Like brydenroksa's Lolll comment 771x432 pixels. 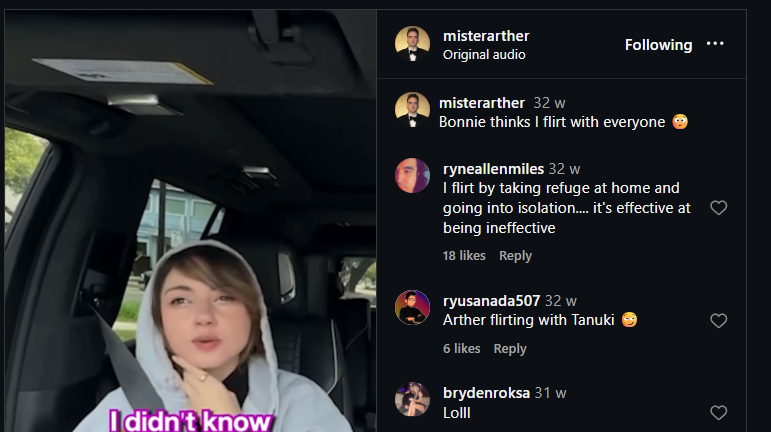click(x=718, y=413)
